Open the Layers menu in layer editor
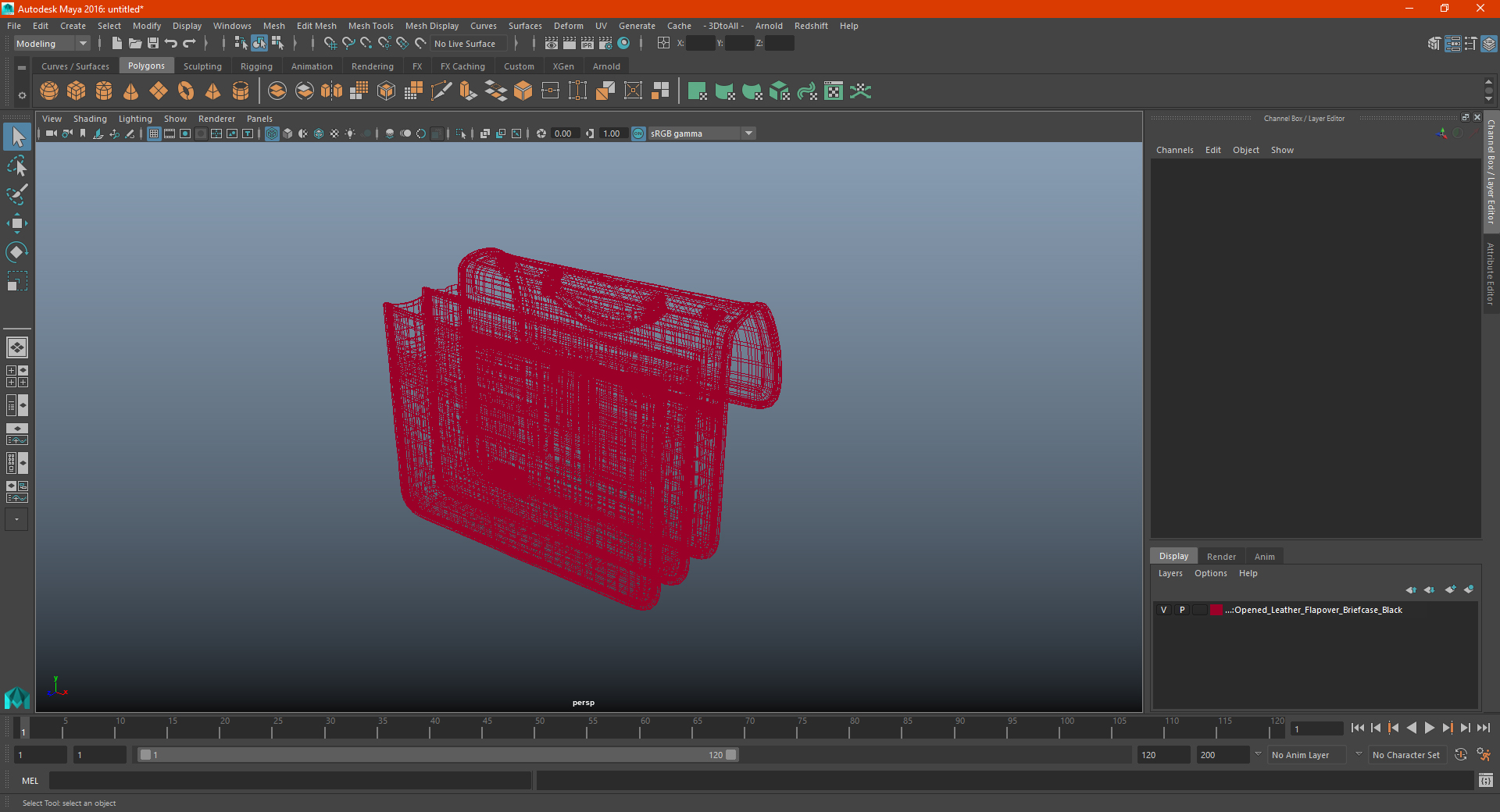 pyautogui.click(x=1170, y=573)
